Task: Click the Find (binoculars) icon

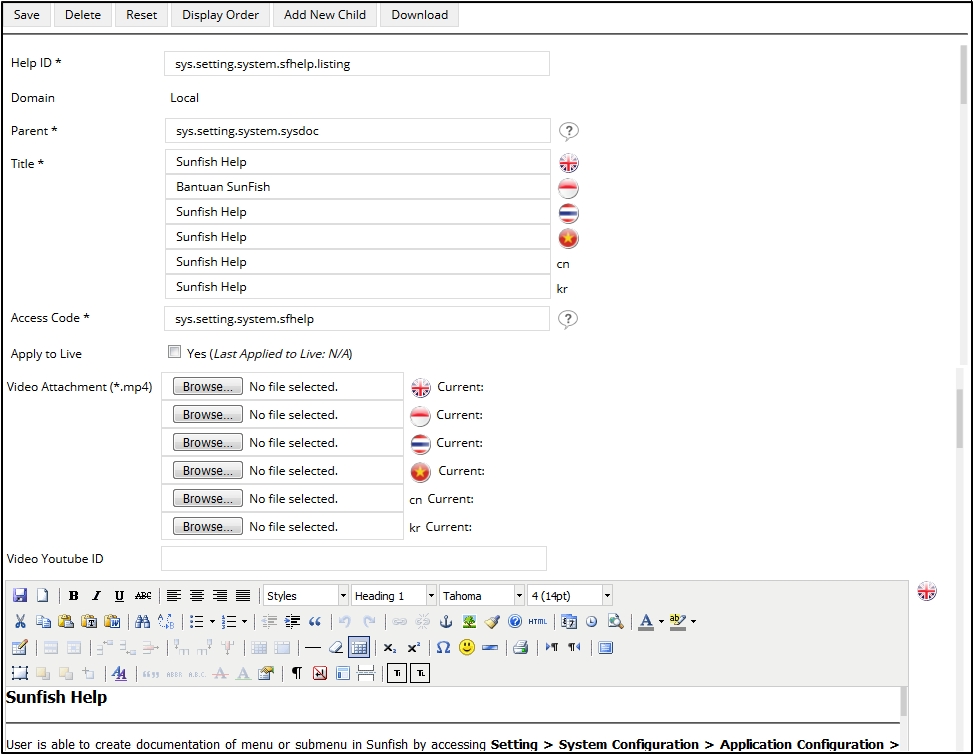Action: [142, 621]
